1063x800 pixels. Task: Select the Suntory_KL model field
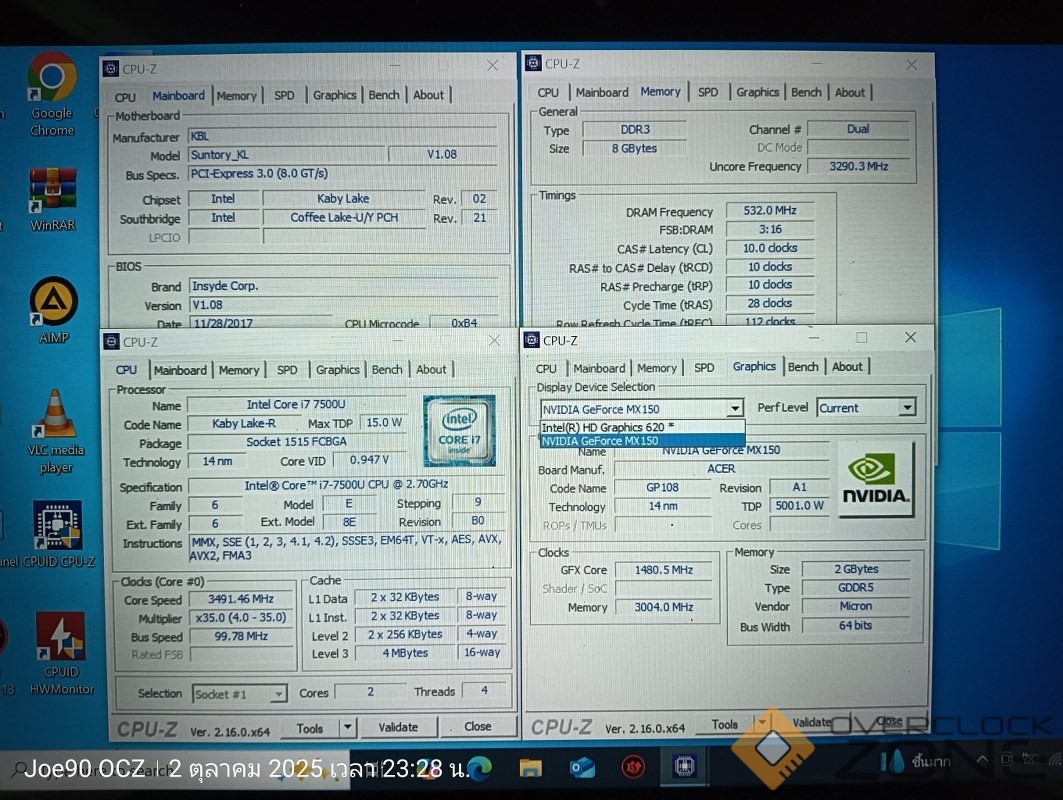point(286,155)
